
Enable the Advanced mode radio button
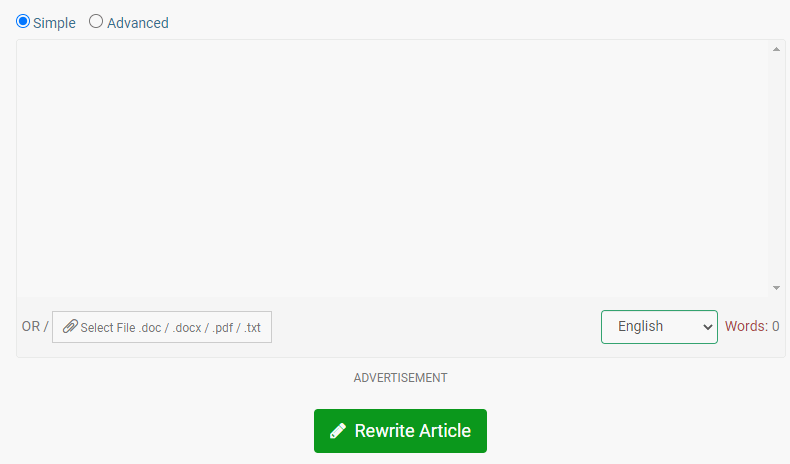(96, 21)
